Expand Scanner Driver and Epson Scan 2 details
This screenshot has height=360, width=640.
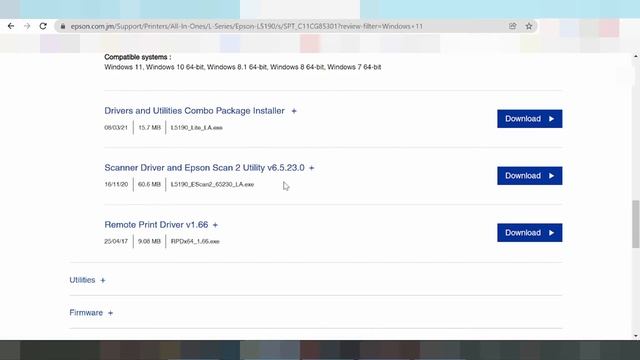tap(311, 168)
